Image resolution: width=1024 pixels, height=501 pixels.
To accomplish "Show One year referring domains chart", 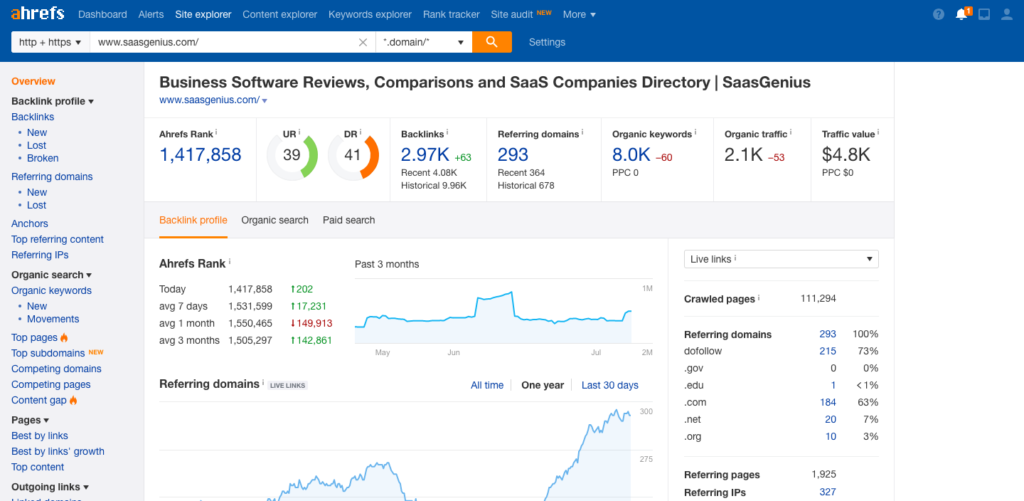I will tap(543, 385).
